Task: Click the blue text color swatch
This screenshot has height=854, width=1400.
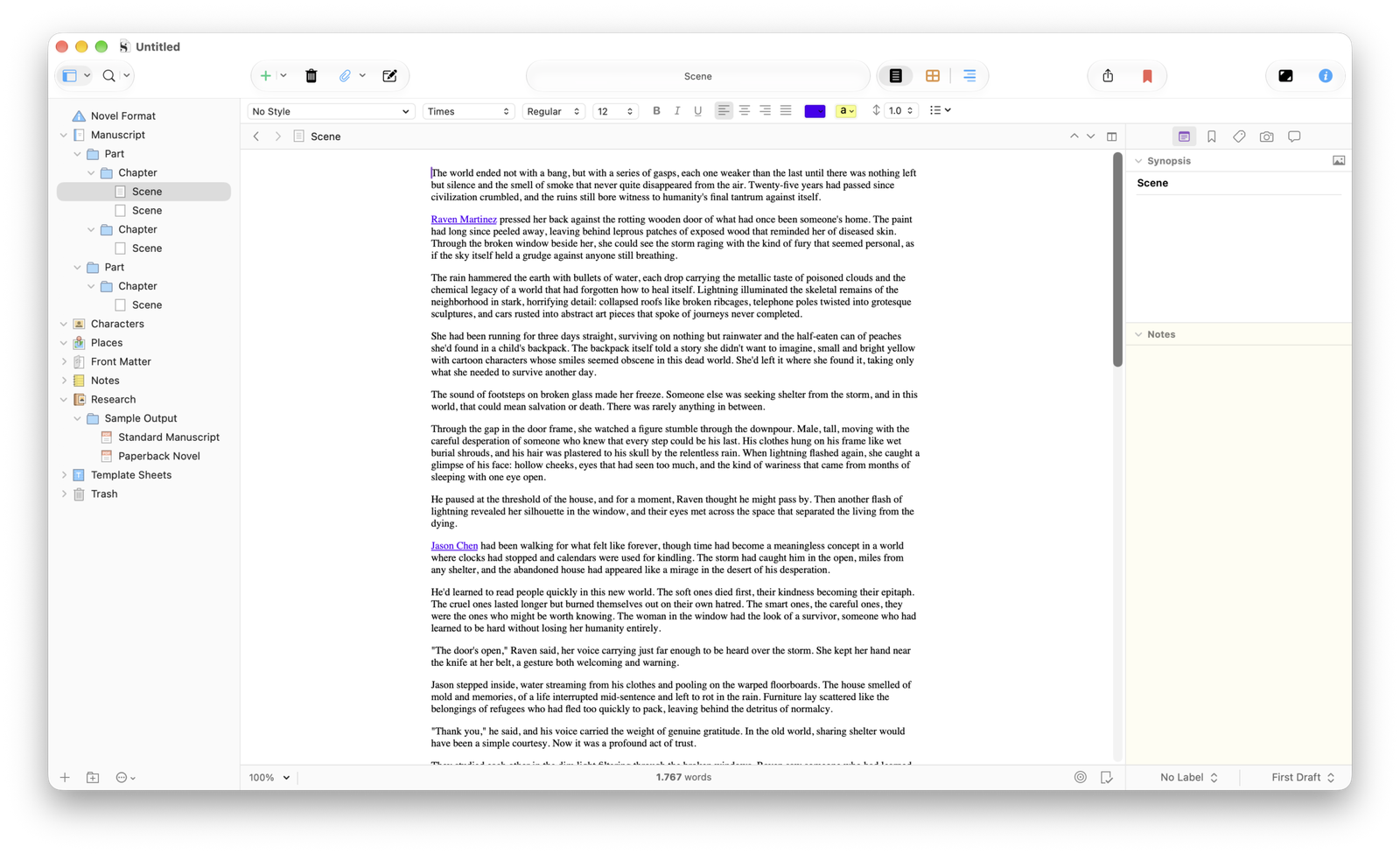Action: click(x=815, y=111)
